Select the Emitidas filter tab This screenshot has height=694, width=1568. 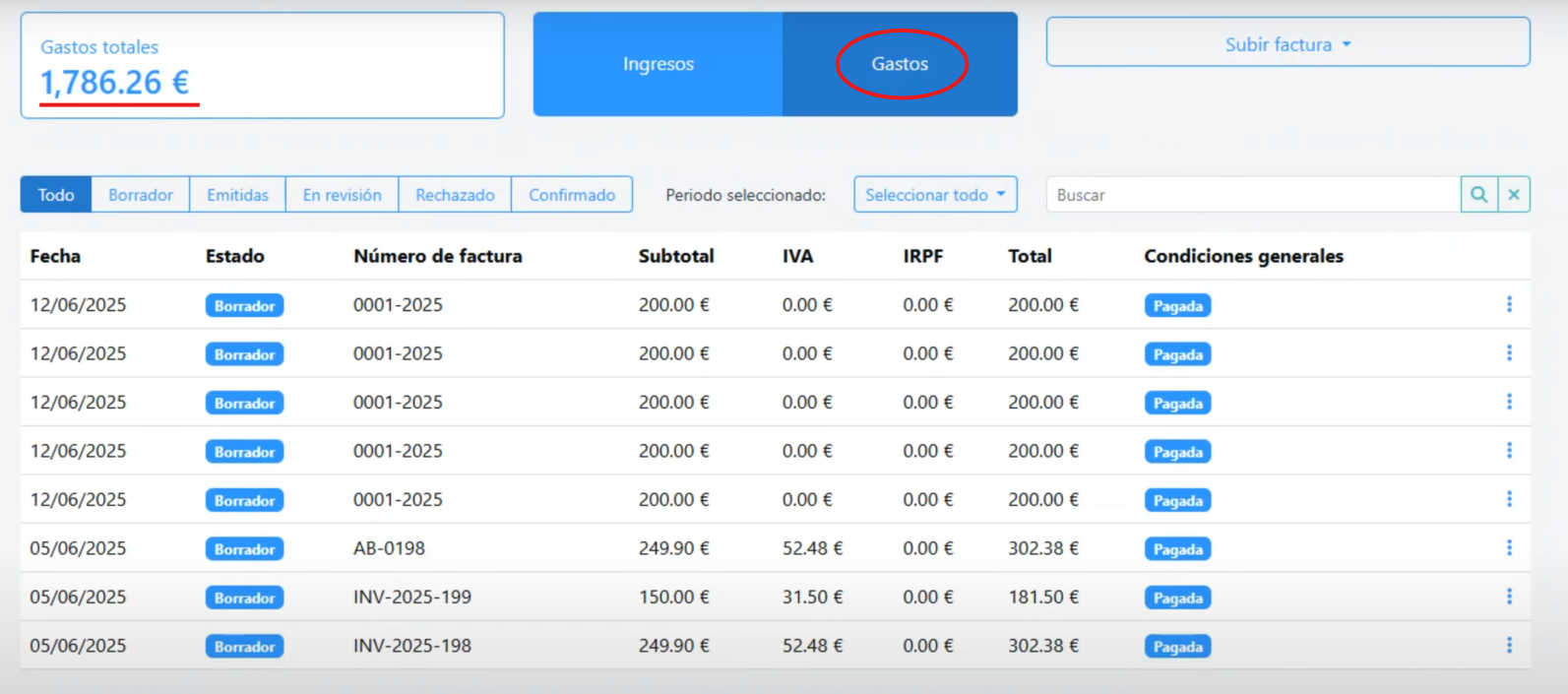(237, 195)
